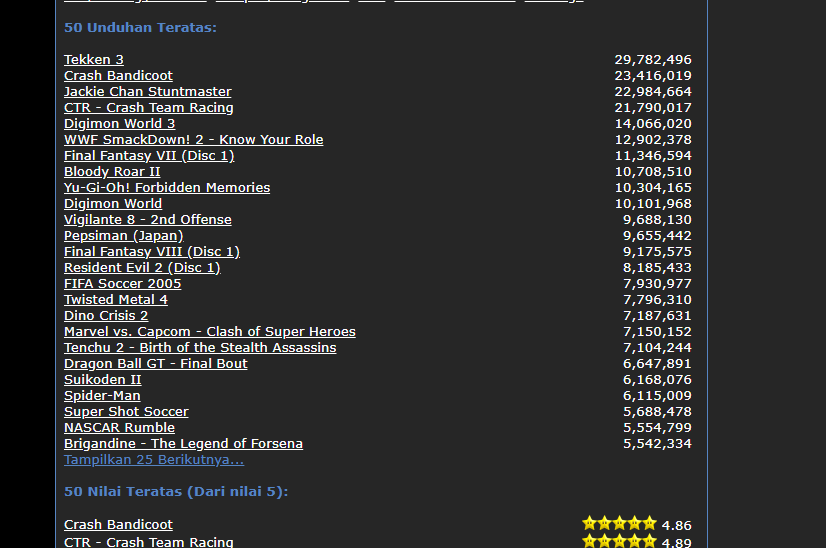
Task: Open the Twisted Metal 4 link
Action: point(116,299)
